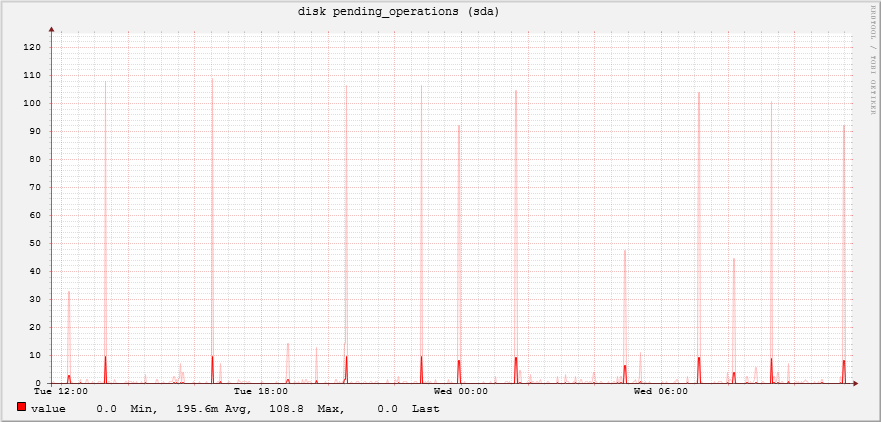Select the 'Tue 12:00' x-axis label
The width and height of the screenshot is (881, 422).
(61, 391)
